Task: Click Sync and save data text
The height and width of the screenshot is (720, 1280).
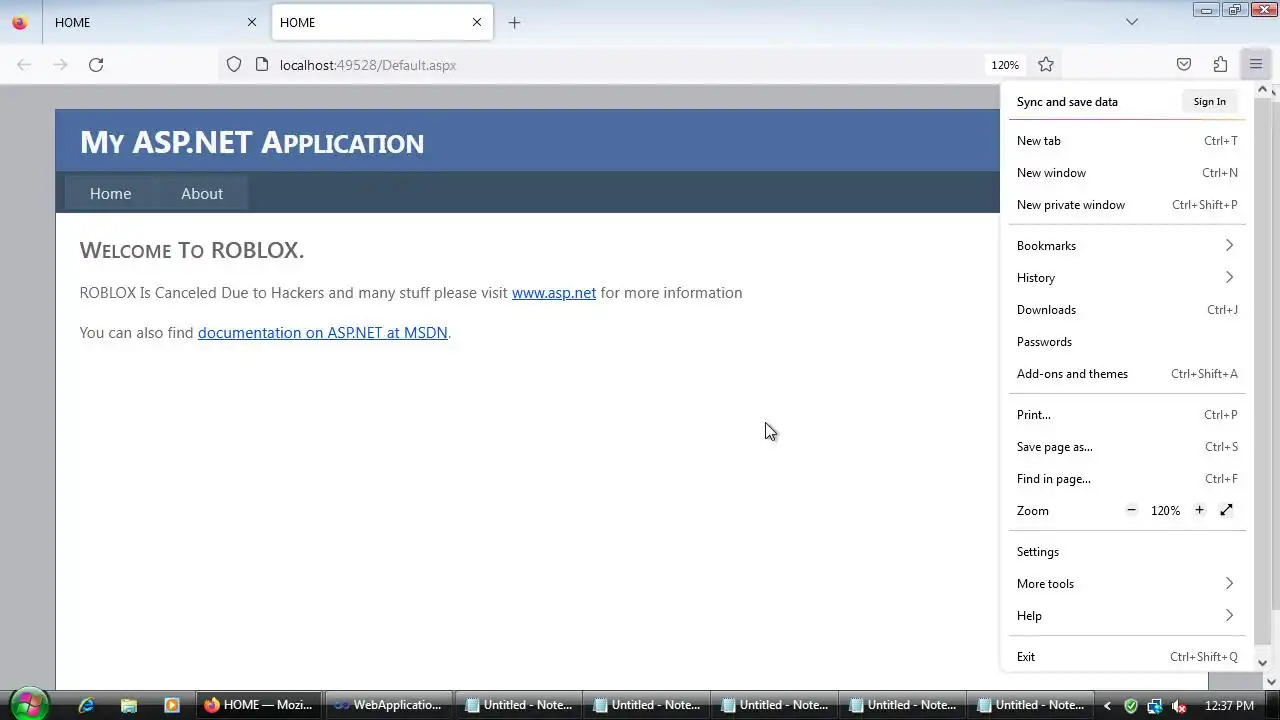Action: pos(1067,102)
